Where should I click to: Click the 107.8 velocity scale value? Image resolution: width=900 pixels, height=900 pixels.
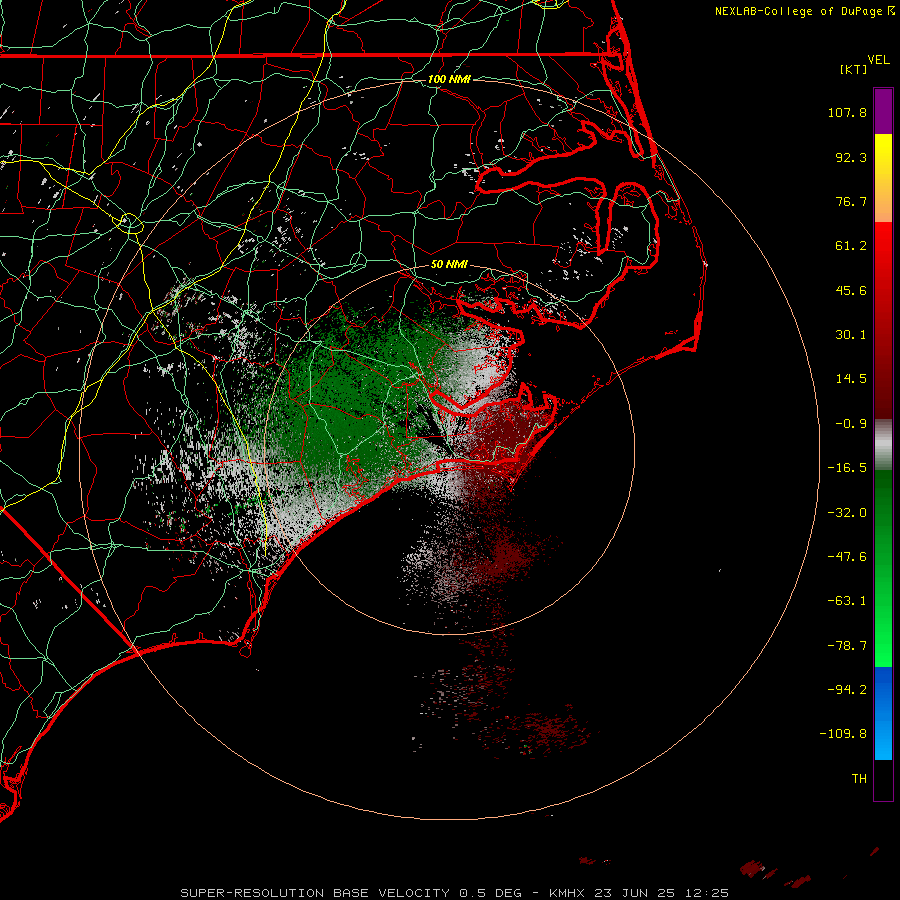click(847, 112)
